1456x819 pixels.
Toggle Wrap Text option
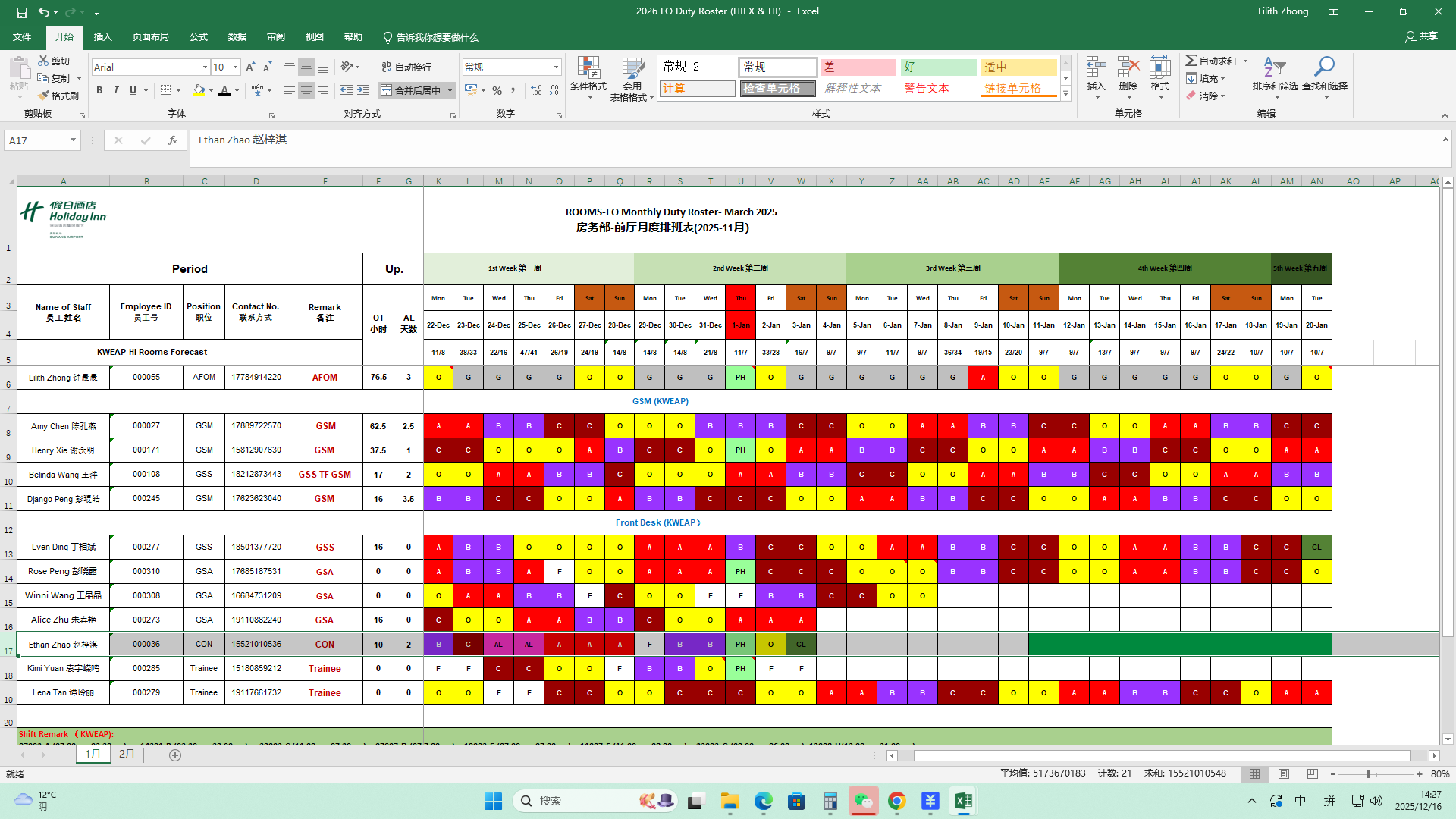406,67
